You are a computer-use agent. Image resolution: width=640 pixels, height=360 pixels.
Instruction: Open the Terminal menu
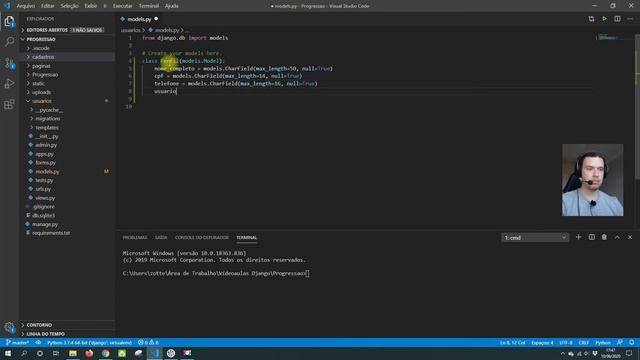[149, 6]
